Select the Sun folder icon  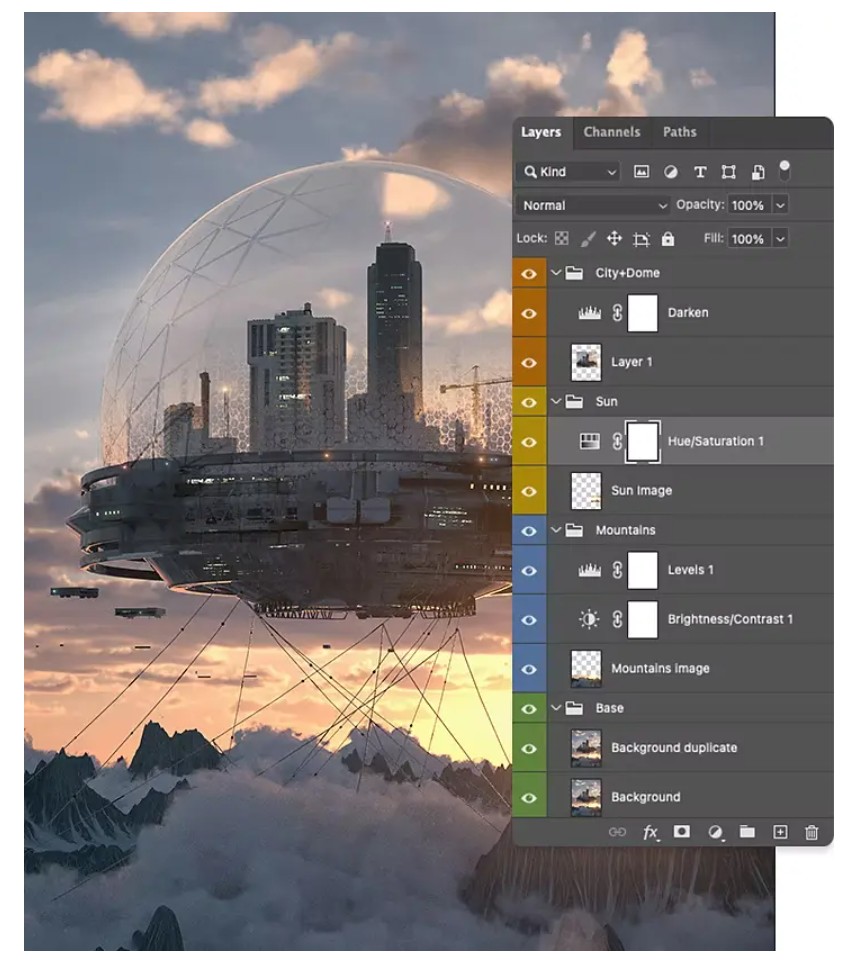coord(574,401)
